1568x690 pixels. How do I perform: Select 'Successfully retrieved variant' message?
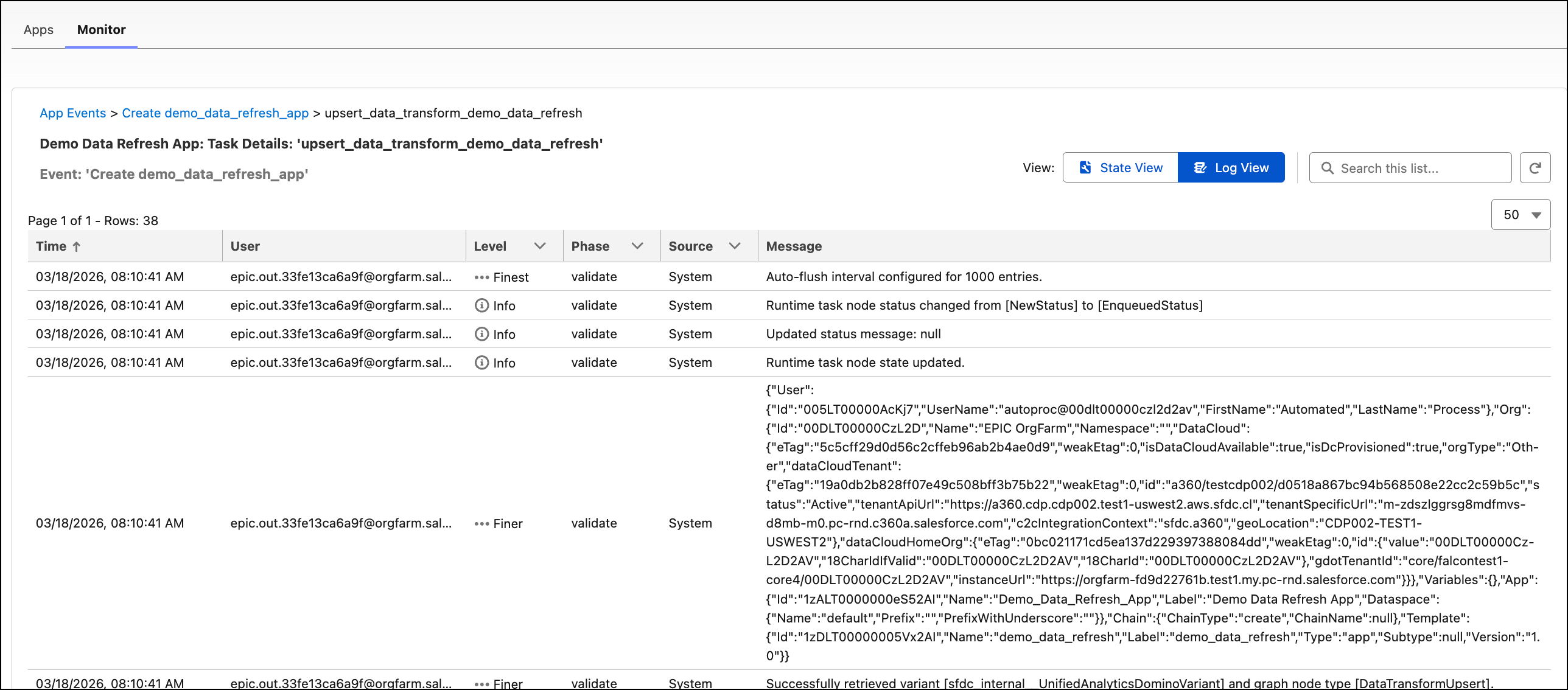(1129, 683)
